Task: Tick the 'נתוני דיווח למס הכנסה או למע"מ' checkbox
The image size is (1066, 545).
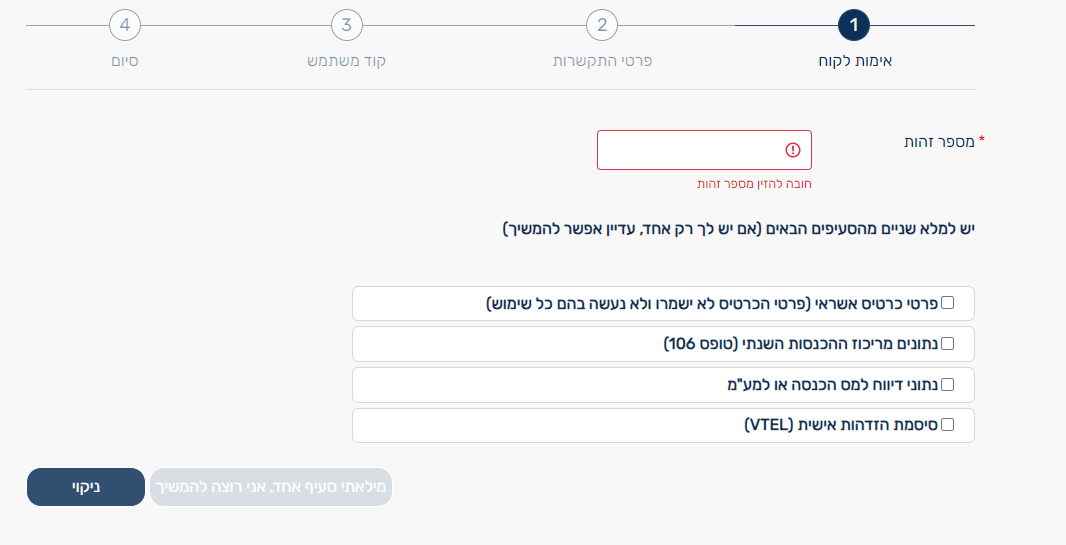Action: point(948,384)
